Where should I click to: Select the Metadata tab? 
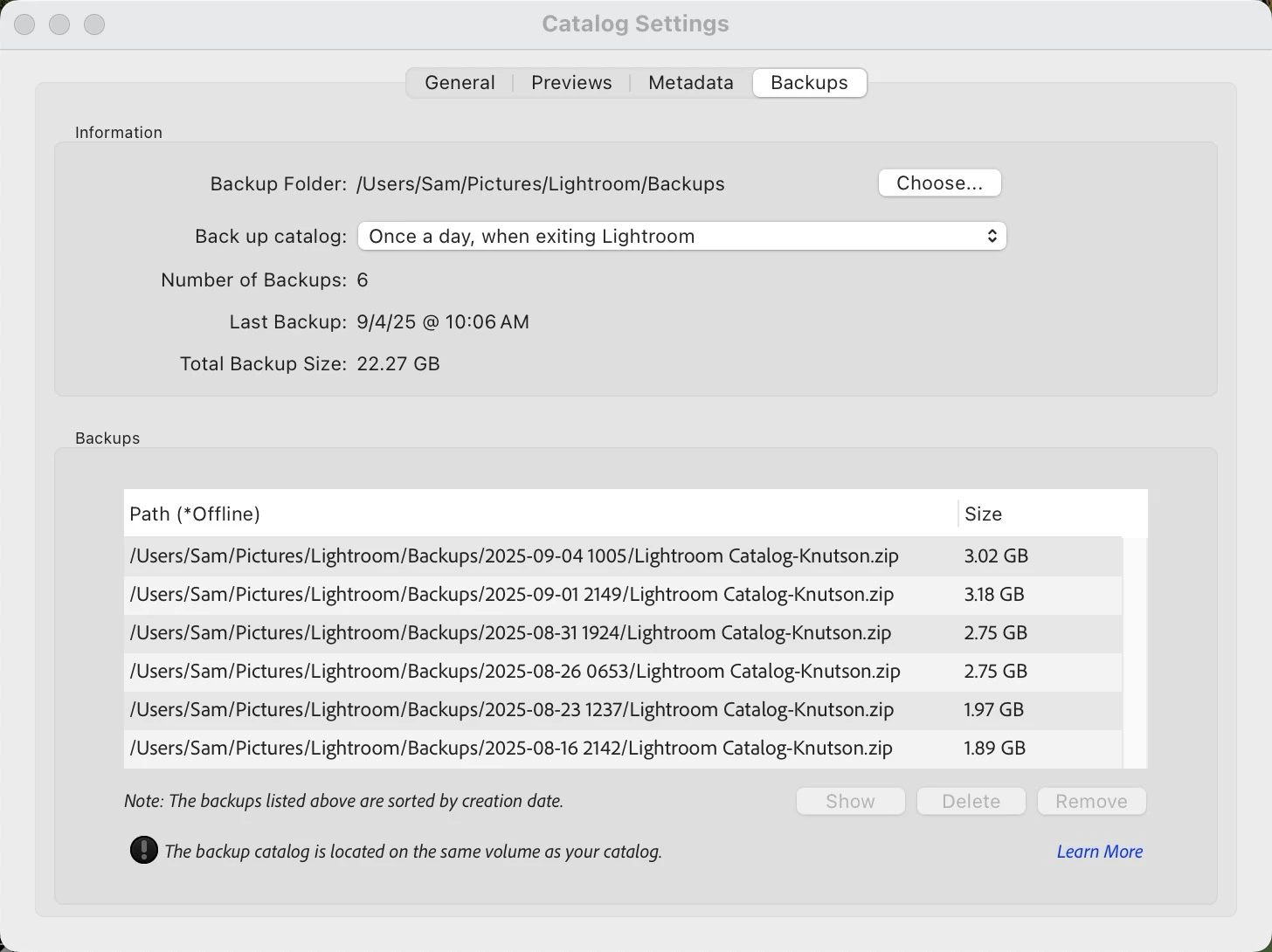click(691, 83)
